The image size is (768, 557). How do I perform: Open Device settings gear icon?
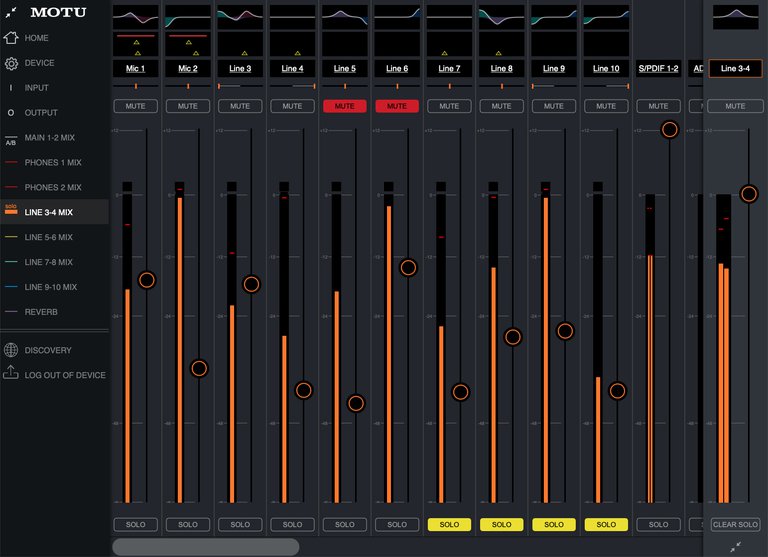coord(12,63)
